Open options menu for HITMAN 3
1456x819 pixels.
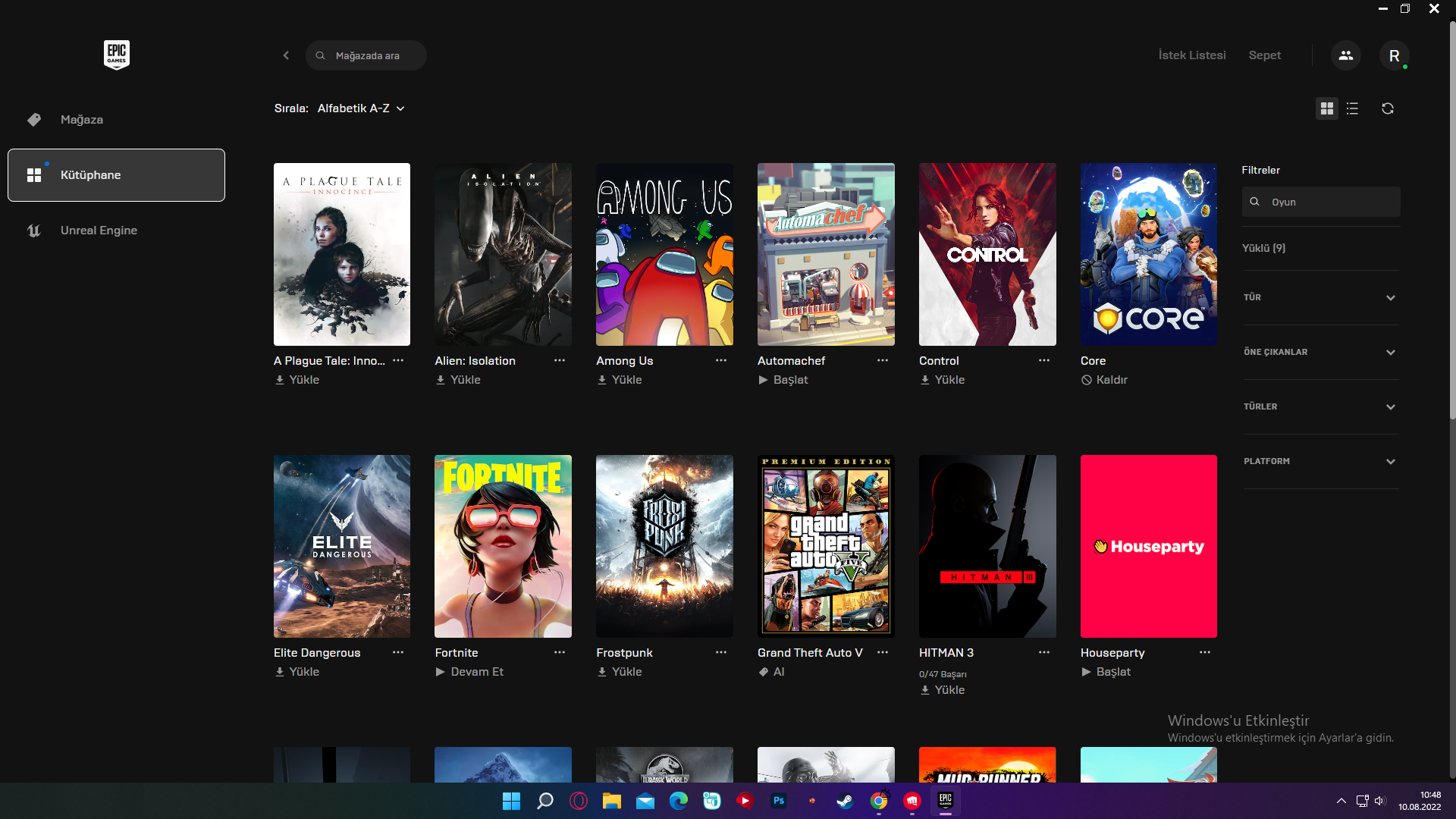tap(1044, 653)
